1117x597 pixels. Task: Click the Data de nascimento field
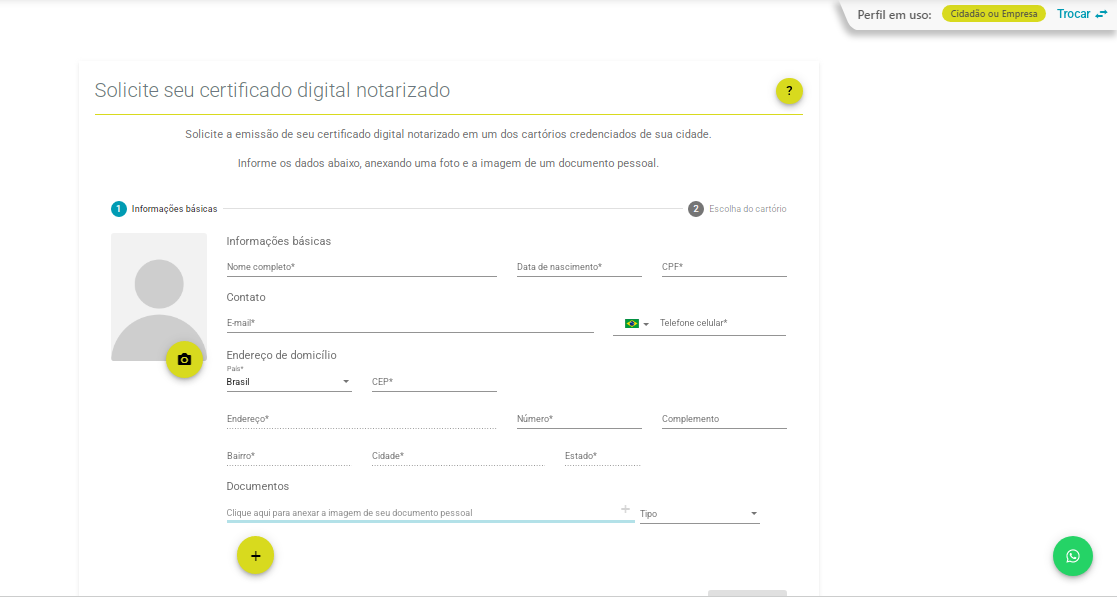578,268
